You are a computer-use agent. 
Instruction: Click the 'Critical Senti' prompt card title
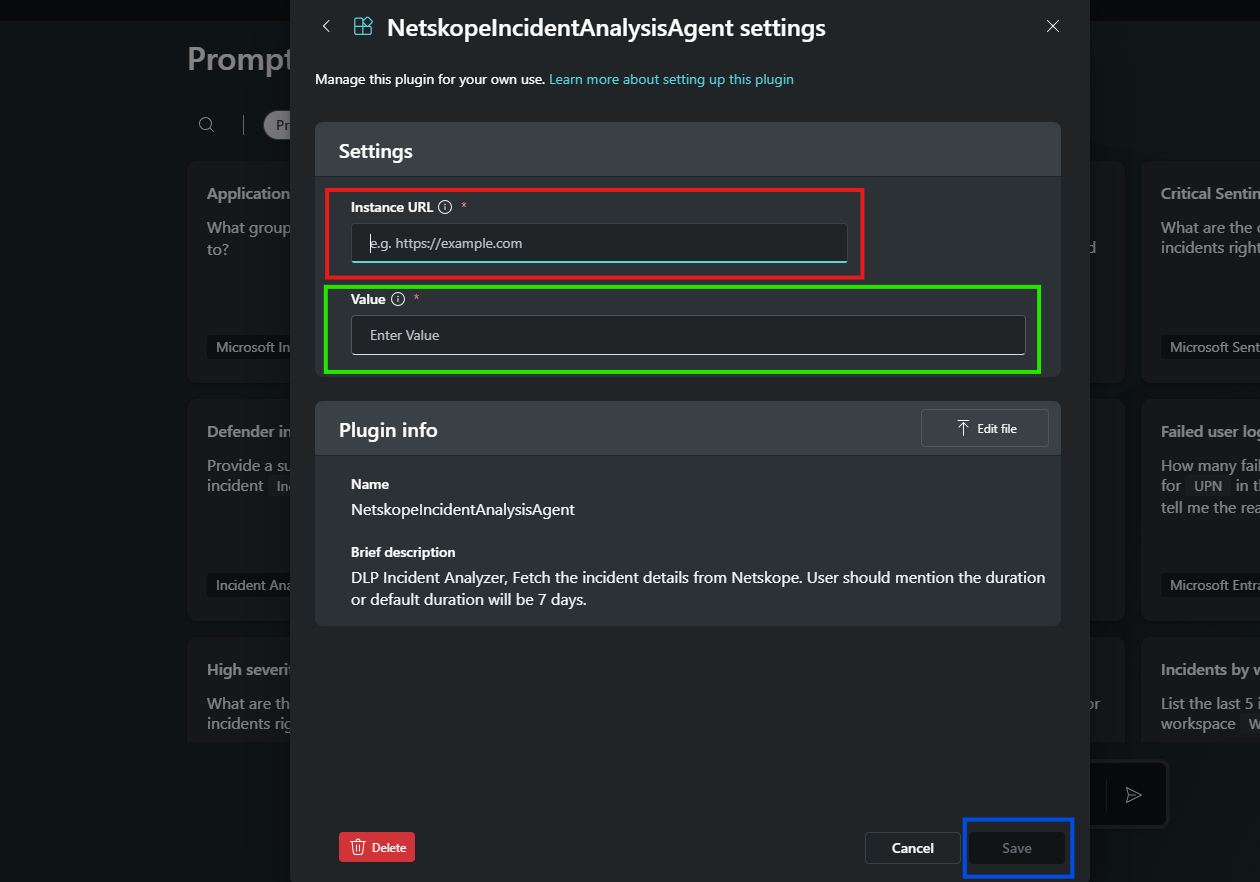coord(1210,194)
